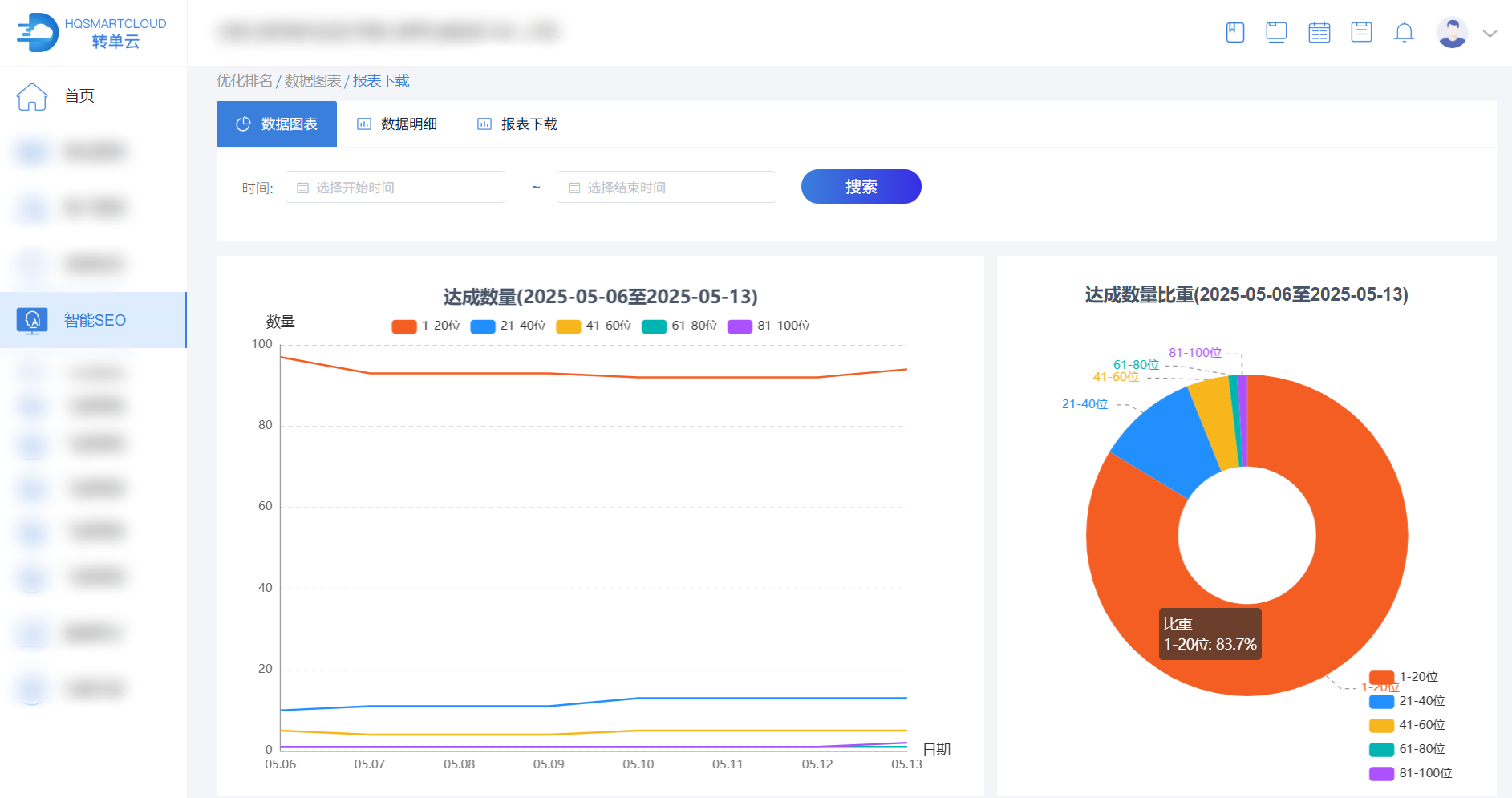Toggle 1-20位 series in line chart legend

point(426,326)
